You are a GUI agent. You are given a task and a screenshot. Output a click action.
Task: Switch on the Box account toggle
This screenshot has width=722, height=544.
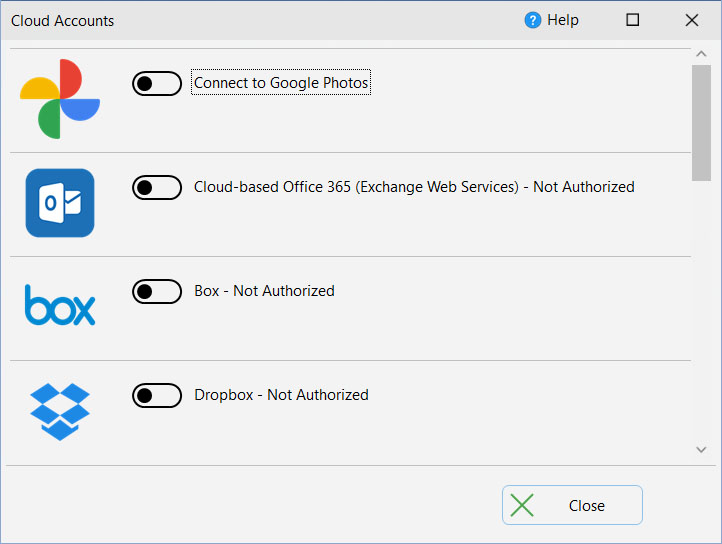pos(157,292)
